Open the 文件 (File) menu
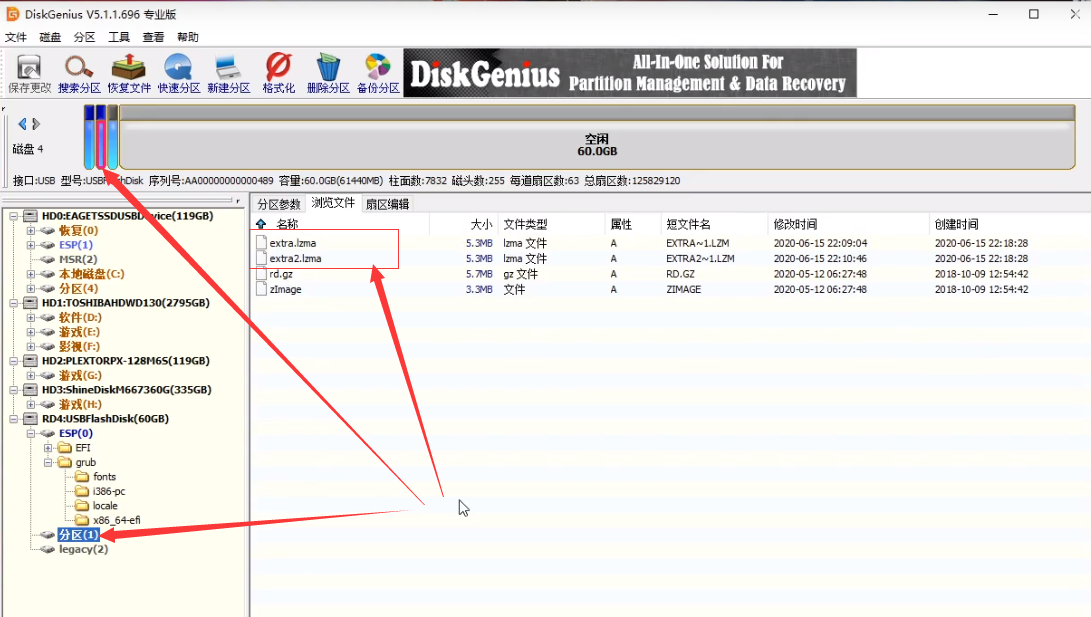The width and height of the screenshot is (1091, 617). click(x=16, y=37)
